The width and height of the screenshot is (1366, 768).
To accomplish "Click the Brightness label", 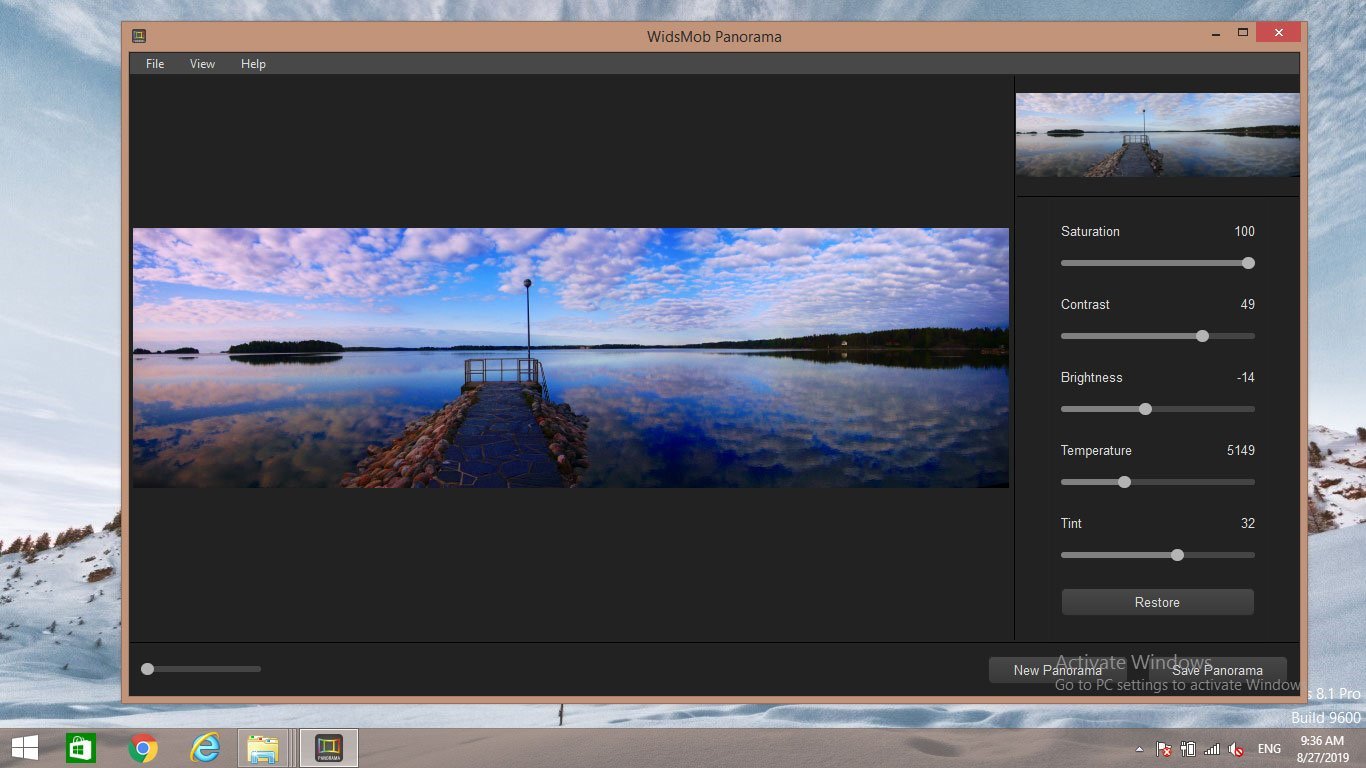I will point(1091,377).
